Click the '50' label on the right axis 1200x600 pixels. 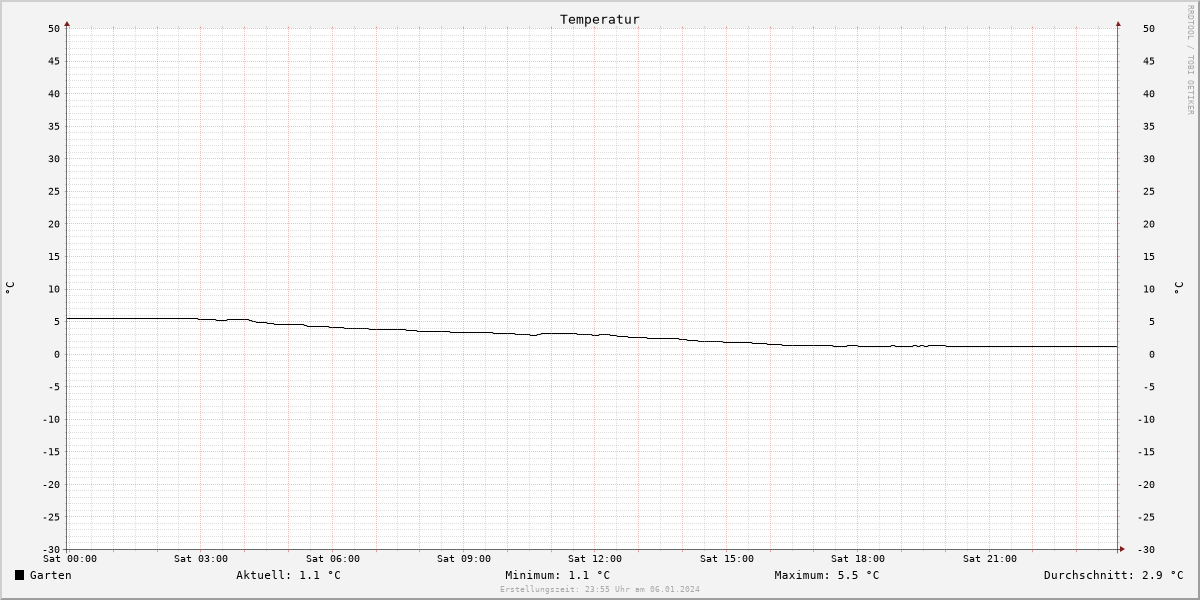click(x=1148, y=28)
